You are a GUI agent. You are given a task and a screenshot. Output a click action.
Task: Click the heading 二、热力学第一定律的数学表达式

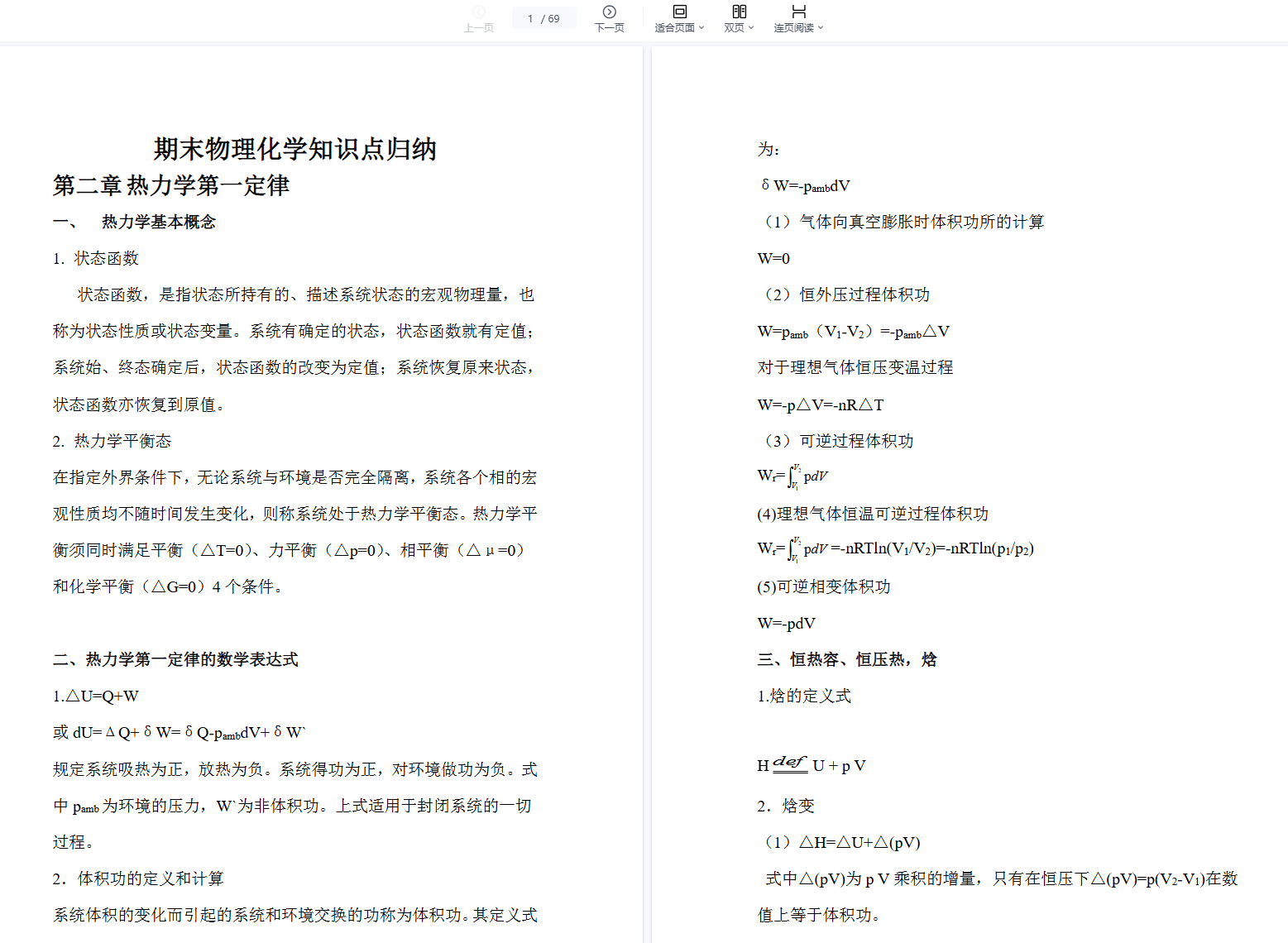(x=175, y=659)
